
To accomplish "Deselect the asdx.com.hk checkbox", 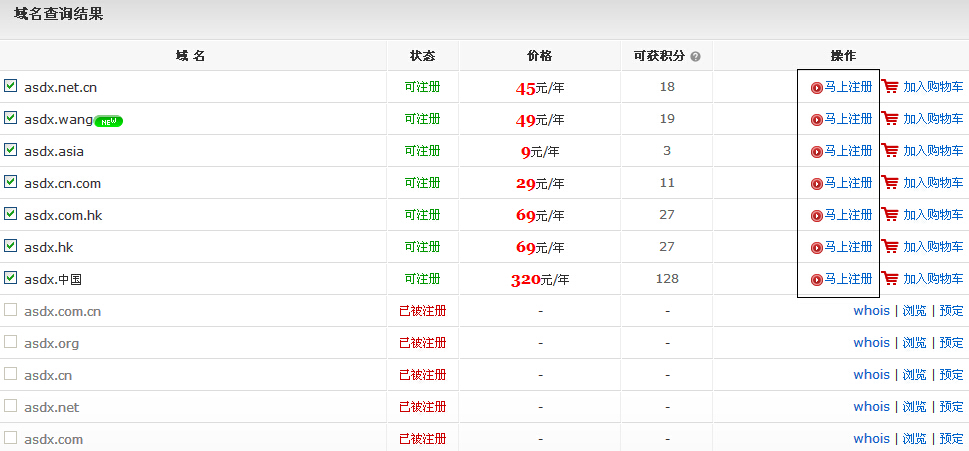I will coord(11,215).
